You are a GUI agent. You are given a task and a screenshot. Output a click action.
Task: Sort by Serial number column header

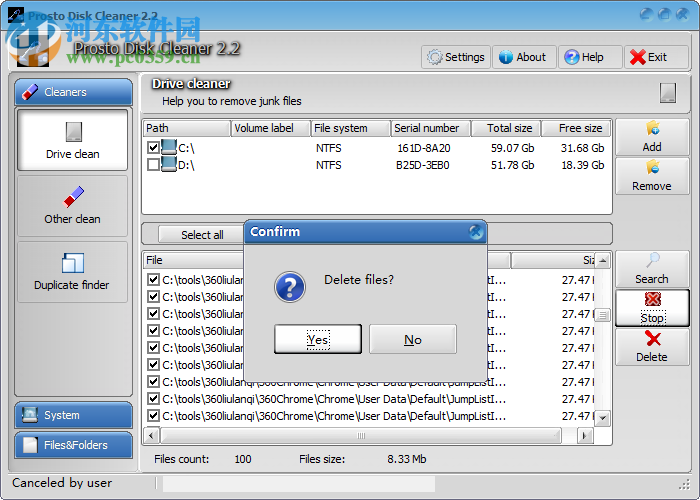pyautogui.click(x=431, y=128)
